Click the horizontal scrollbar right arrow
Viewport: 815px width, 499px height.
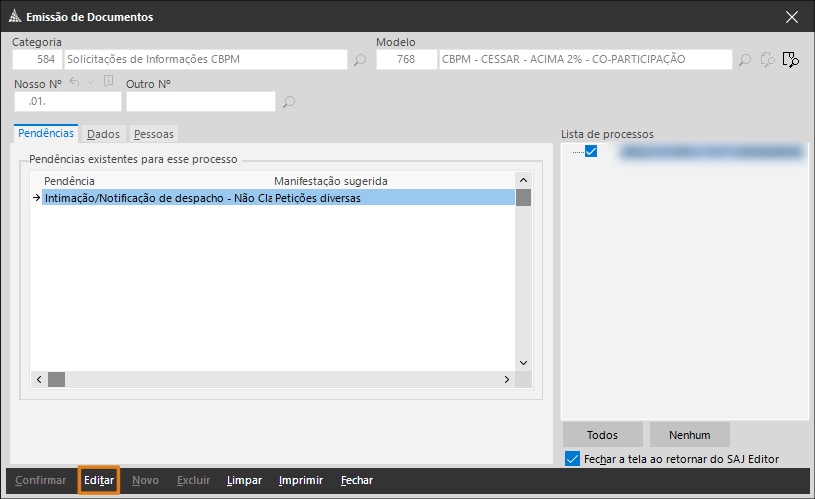coord(507,379)
